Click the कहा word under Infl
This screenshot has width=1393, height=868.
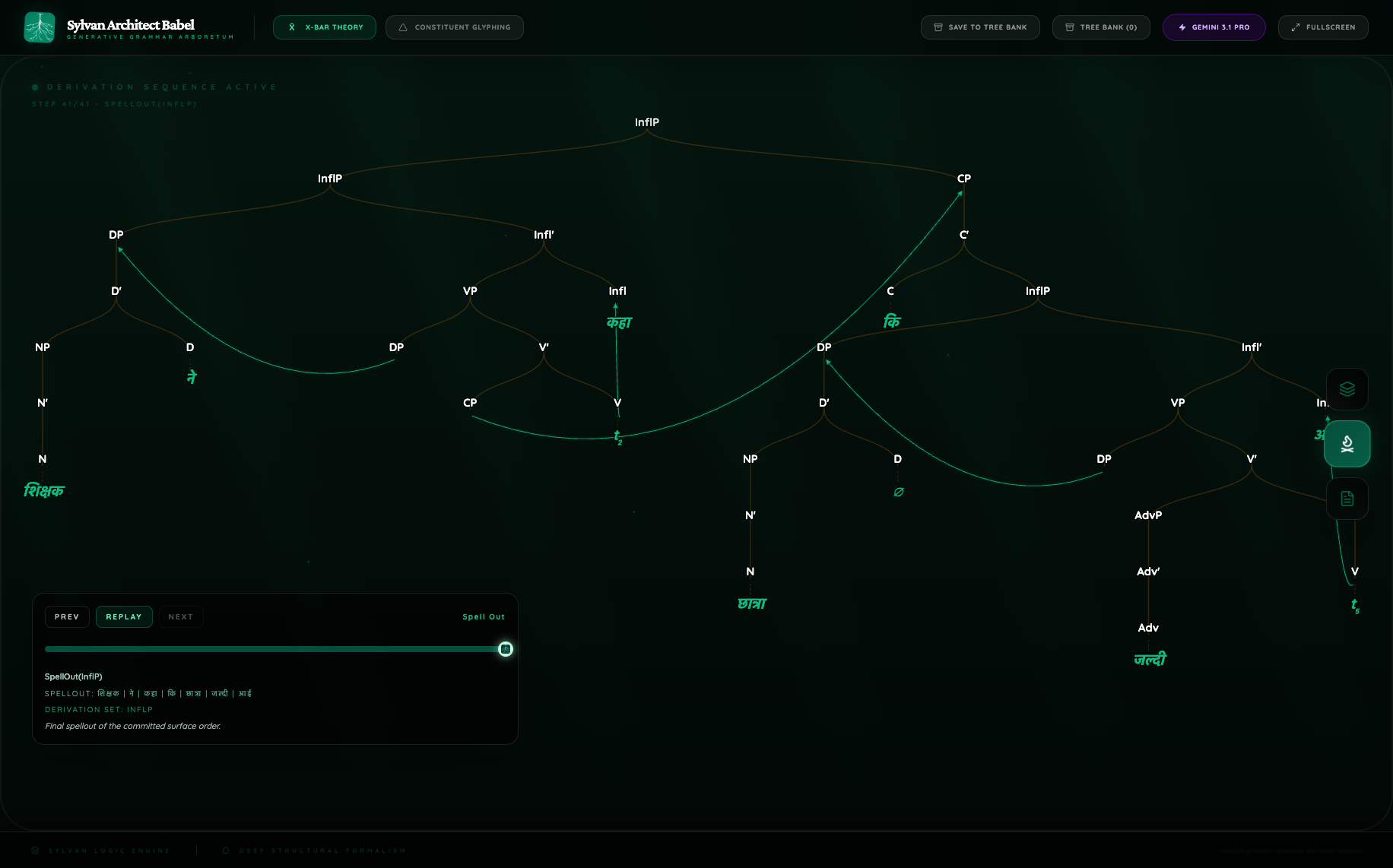(619, 323)
